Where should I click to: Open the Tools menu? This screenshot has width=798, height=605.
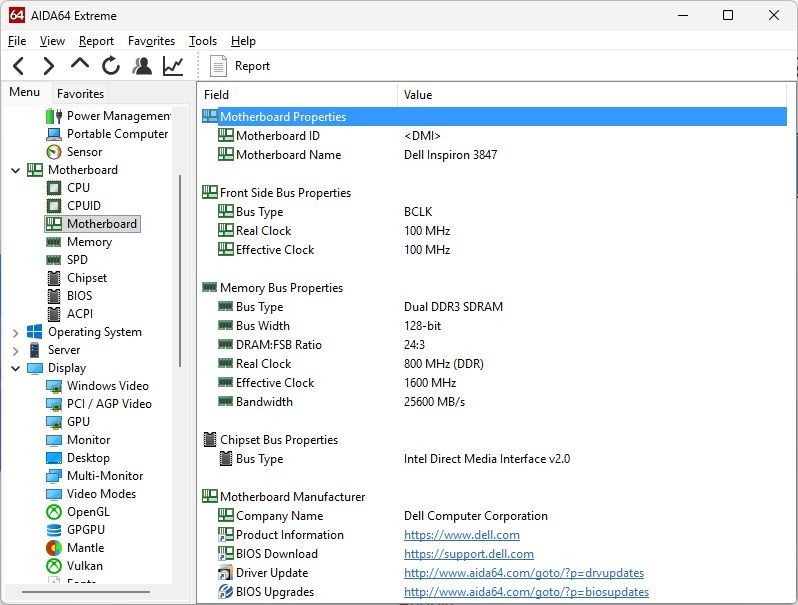(203, 41)
